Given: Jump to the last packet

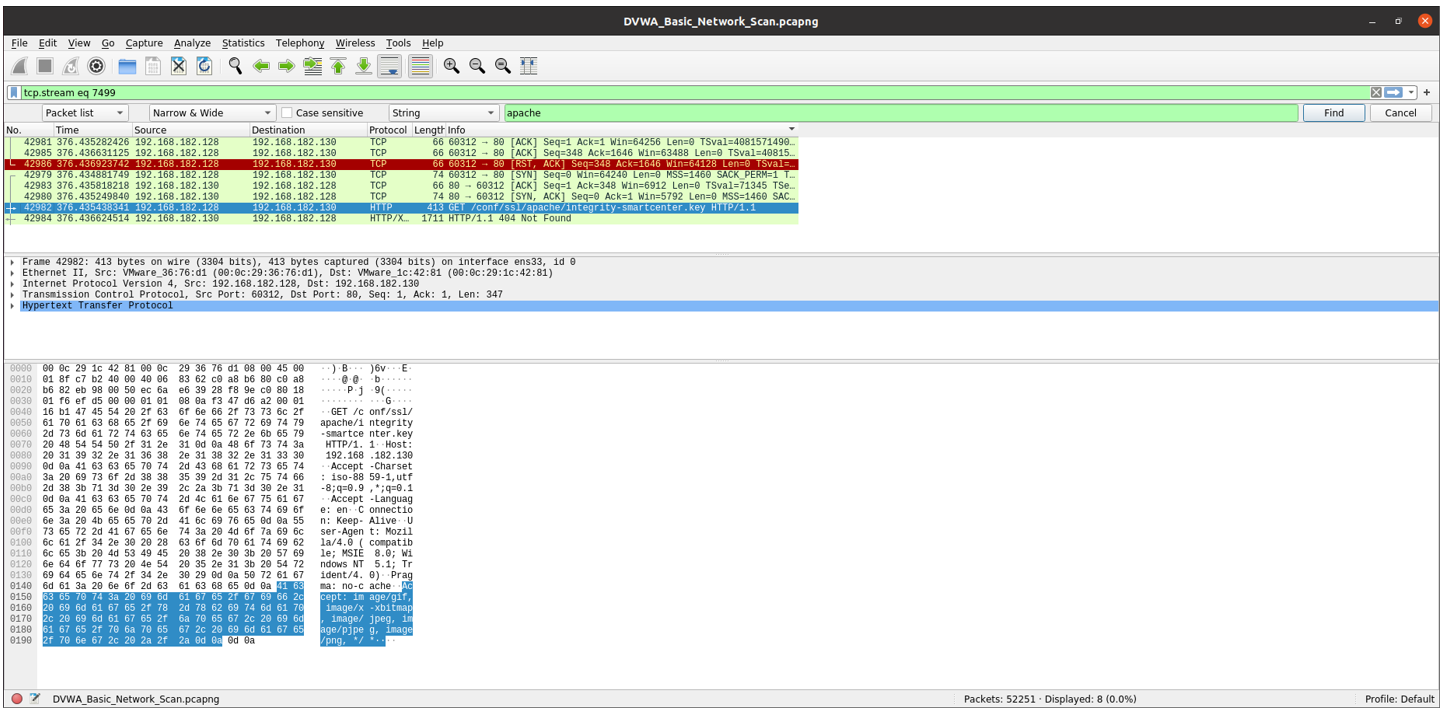Looking at the screenshot, I should click(364, 66).
